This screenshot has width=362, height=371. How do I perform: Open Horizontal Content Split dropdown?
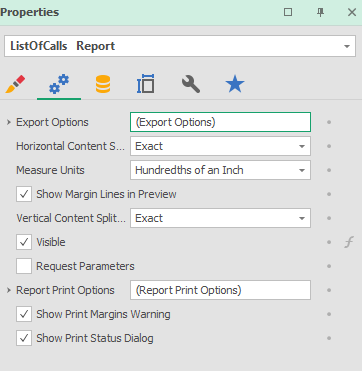(302, 146)
